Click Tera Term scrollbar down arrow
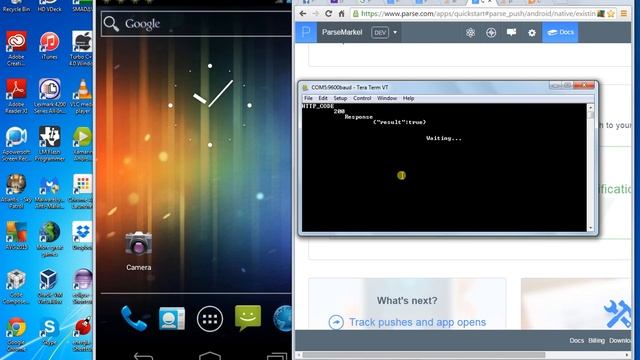 pyautogui.click(x=590, y=228)
